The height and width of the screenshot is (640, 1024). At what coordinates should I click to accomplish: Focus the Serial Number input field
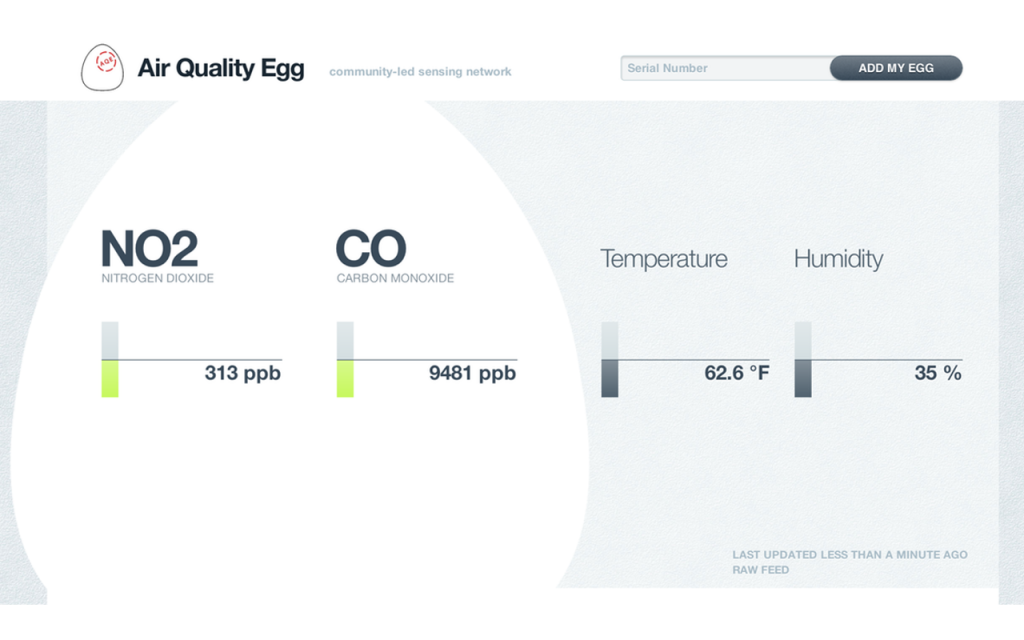click(726, 68)
